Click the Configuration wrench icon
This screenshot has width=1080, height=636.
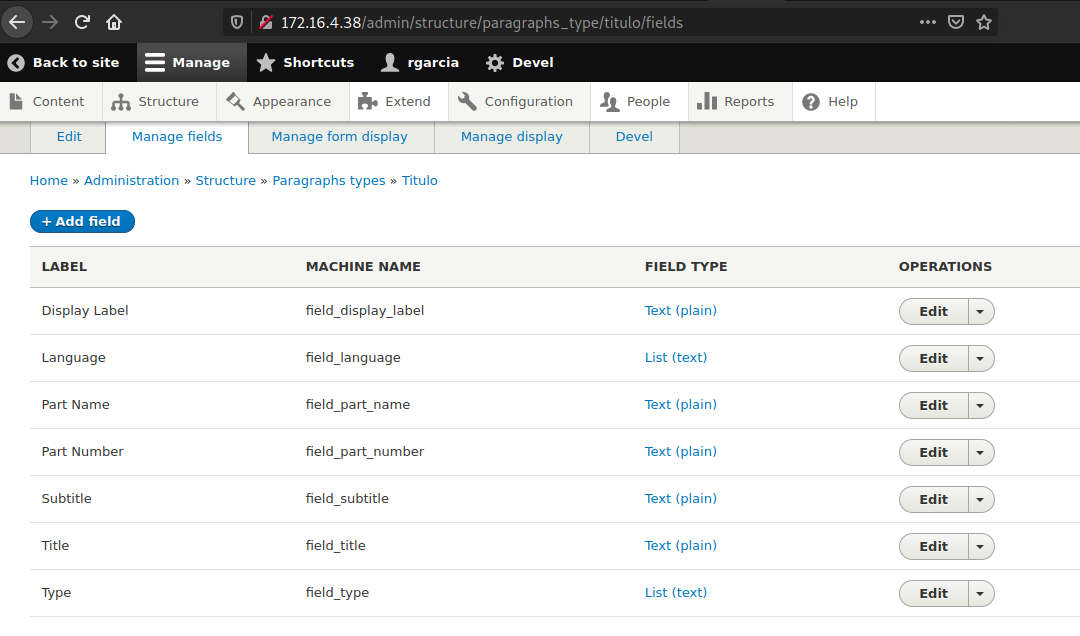coord(465,101)
